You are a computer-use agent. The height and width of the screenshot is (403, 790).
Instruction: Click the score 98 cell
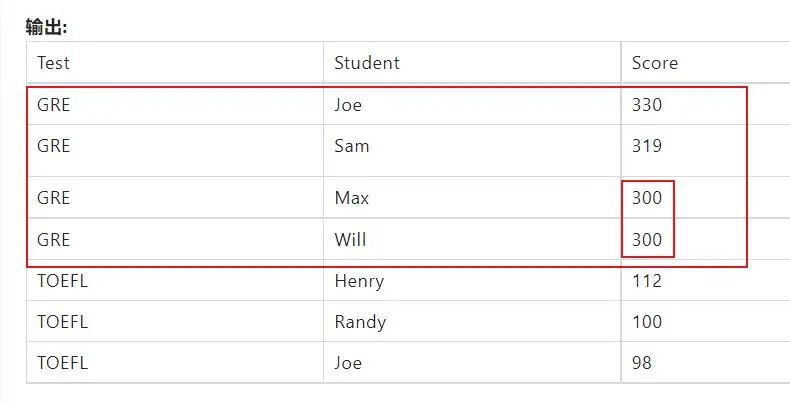[642, 363]
